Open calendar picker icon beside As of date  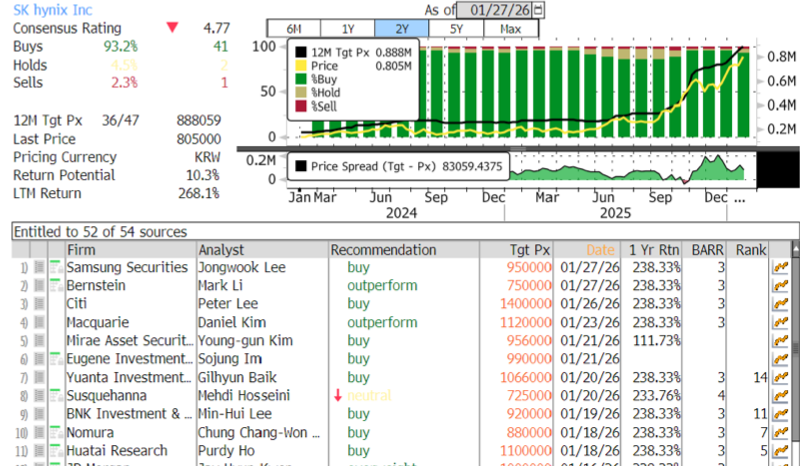point(541,10)
